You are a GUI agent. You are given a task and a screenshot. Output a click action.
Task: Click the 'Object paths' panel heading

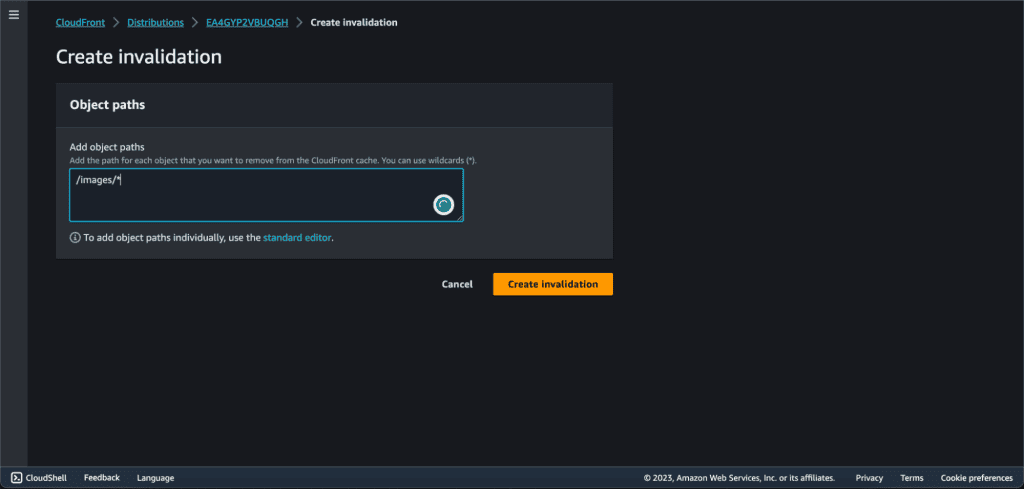[107, 104]
